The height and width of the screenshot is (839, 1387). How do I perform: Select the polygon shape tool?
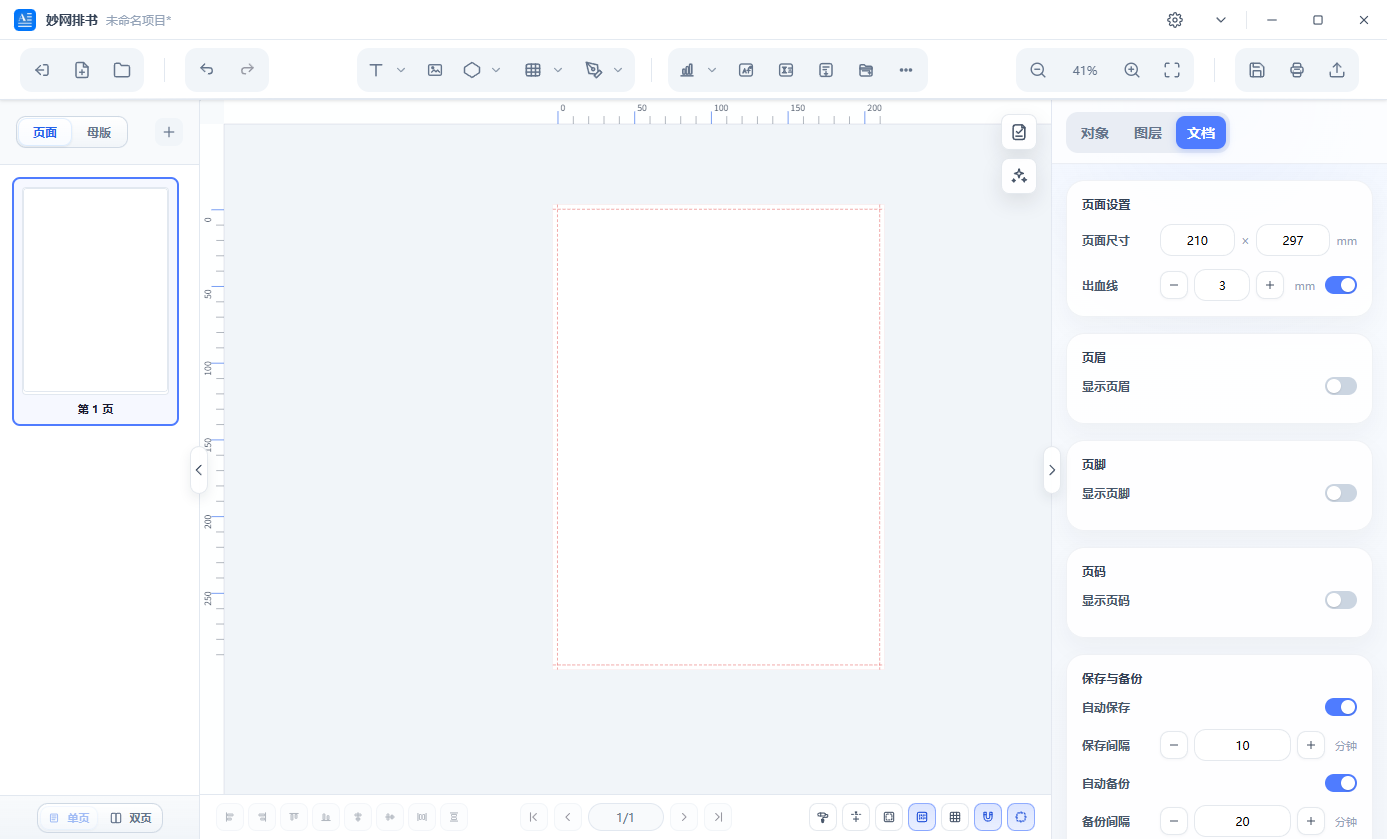[x=472, y=70]
